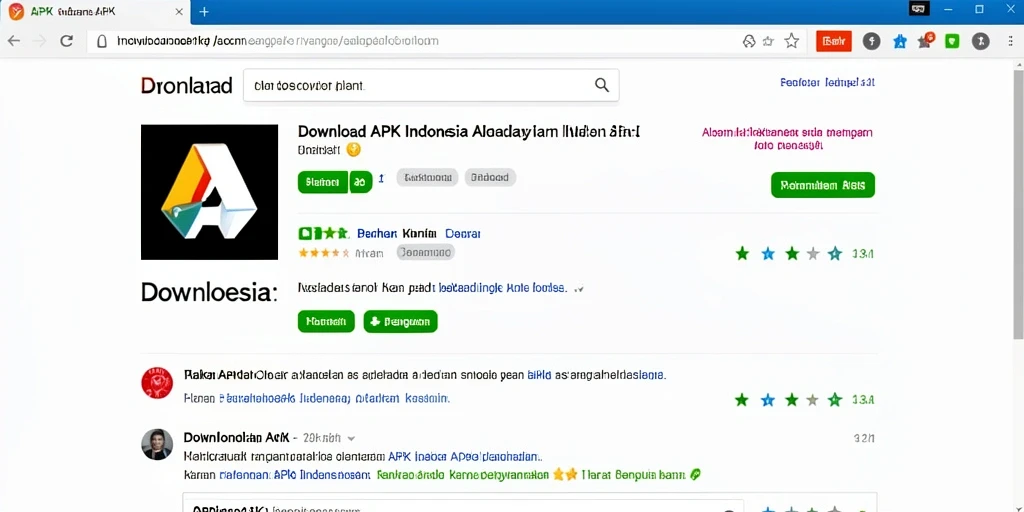This screenshot has width=1024, height=512.
Task: Open the first dark grey circle extension
Action: coord(871,41)
